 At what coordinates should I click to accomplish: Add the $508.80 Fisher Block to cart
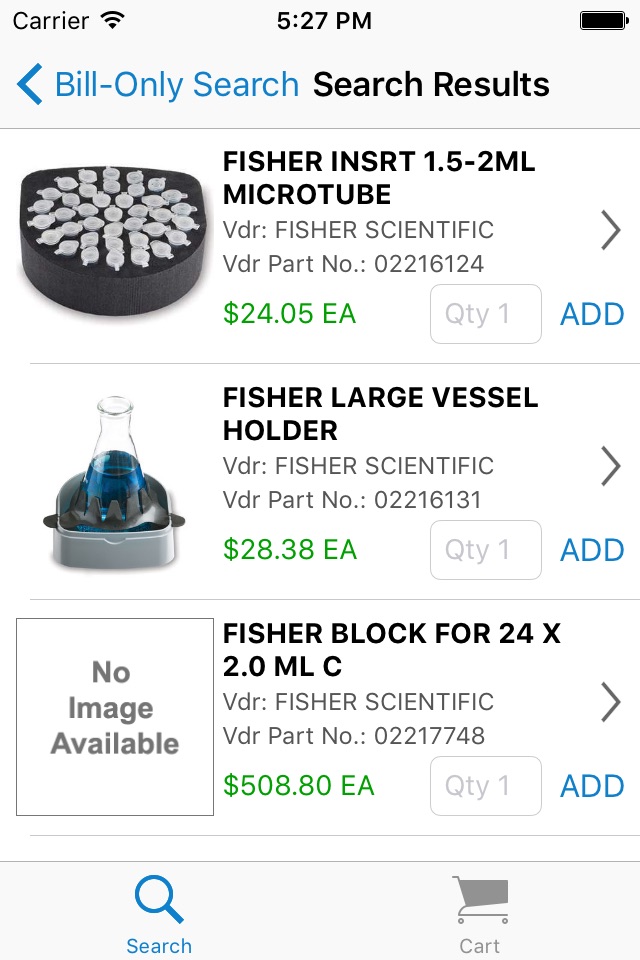point(592,786)
